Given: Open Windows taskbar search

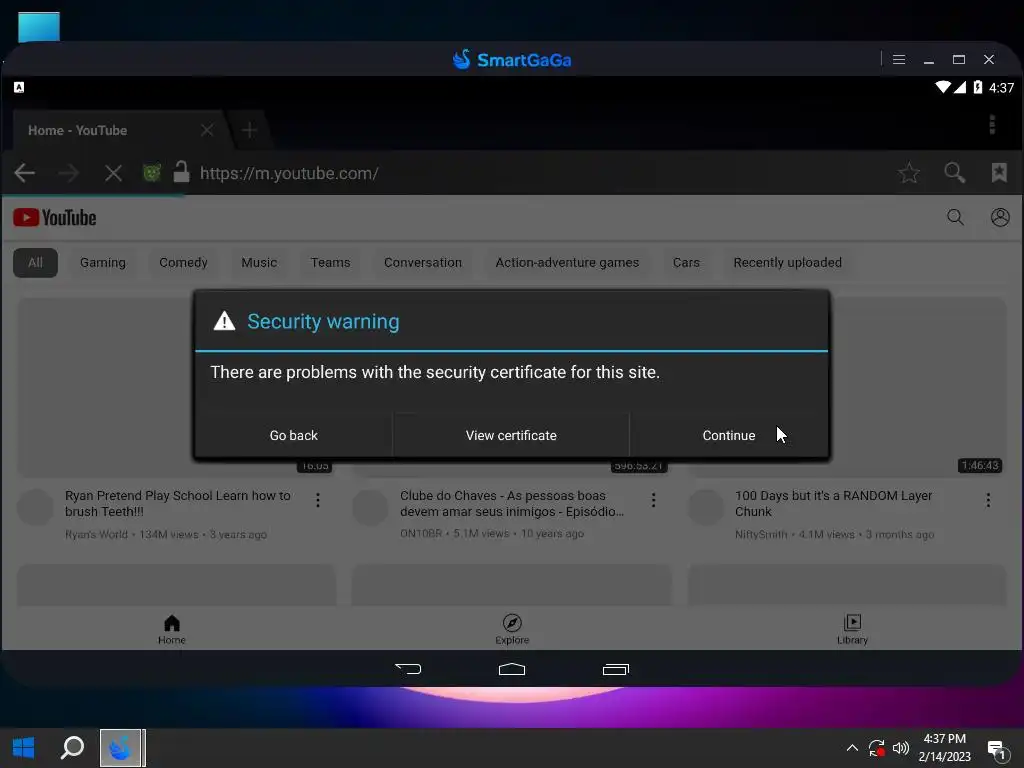Looking at the screenshot, I should [72, 748].
